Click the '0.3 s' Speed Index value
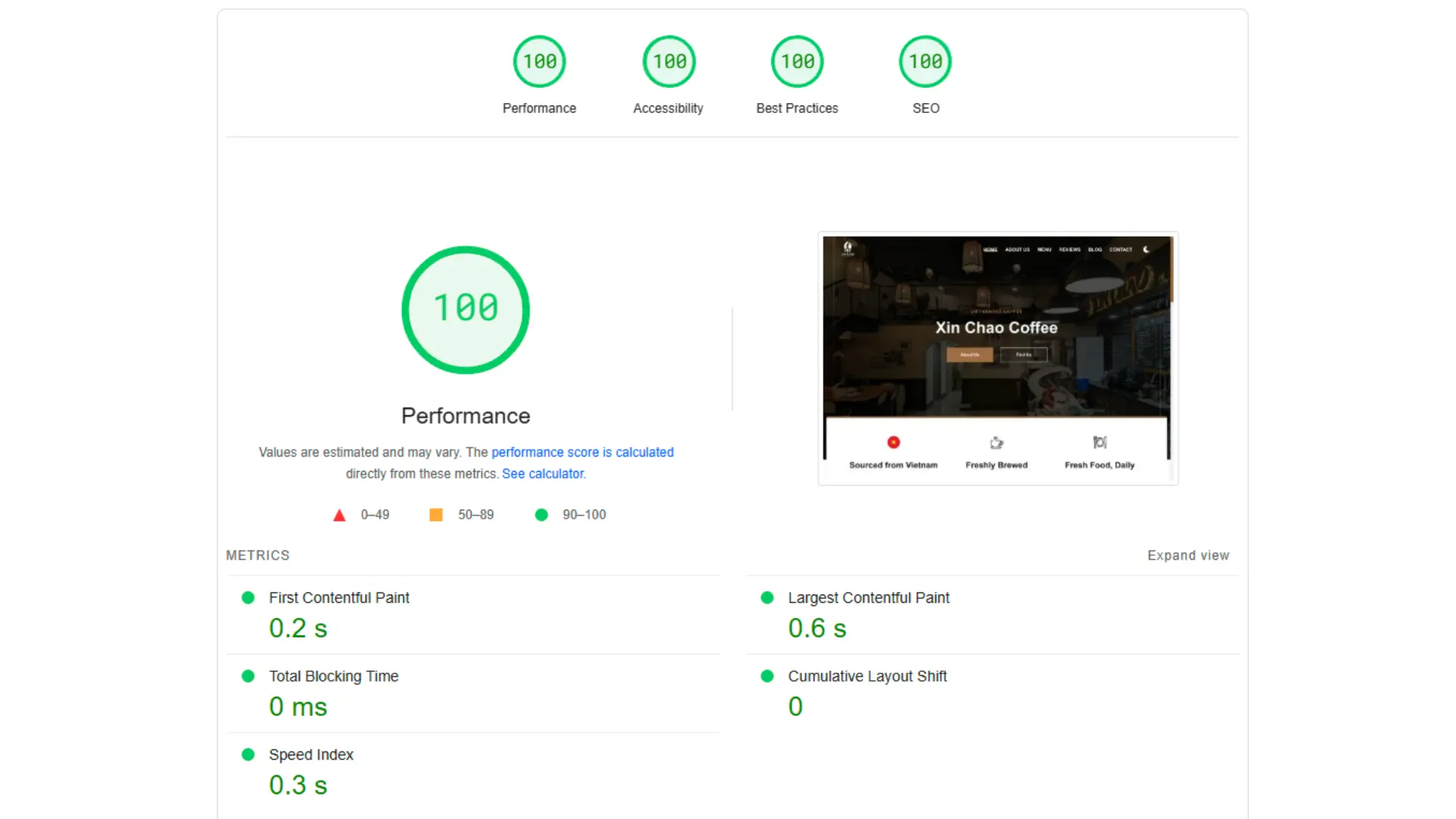Screen dimensions: 1456x819 coord(298,786)
